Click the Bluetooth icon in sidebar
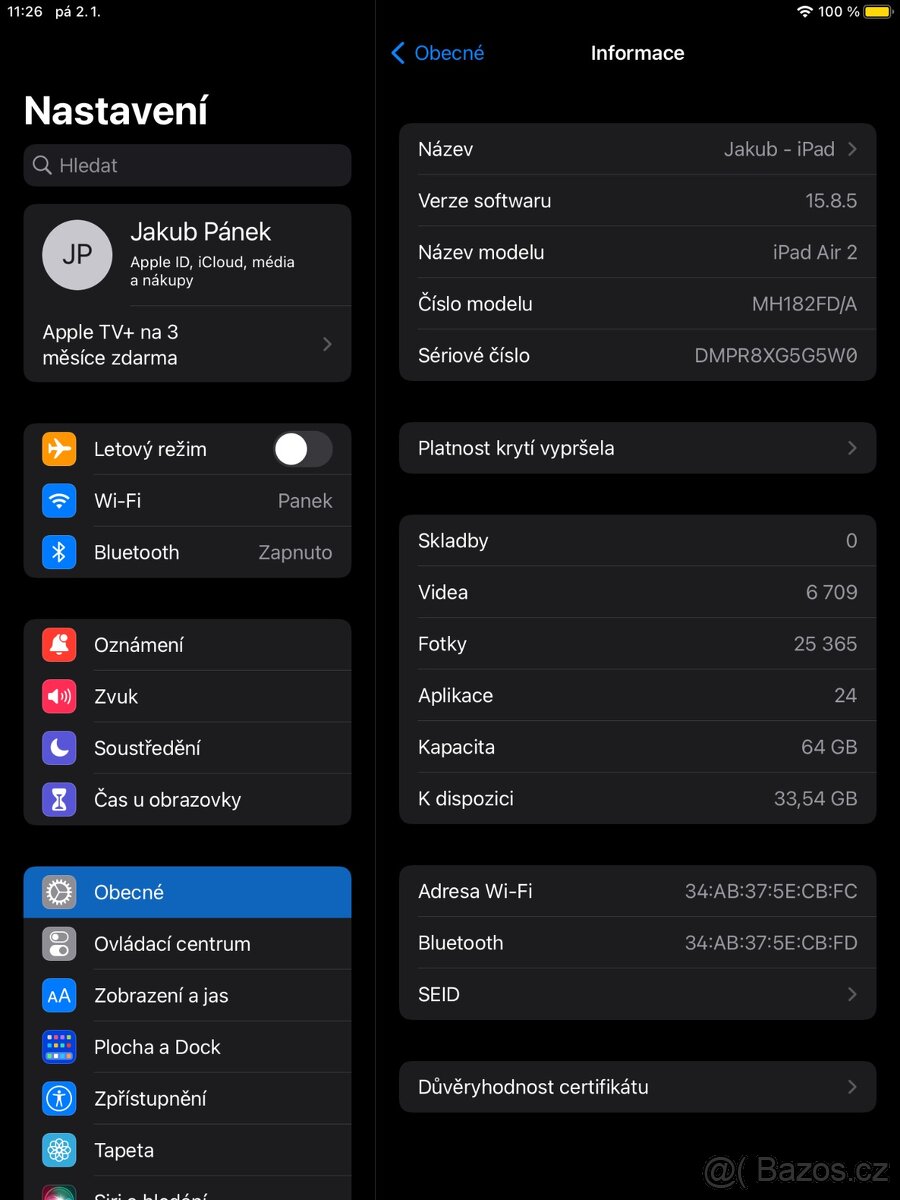The height and width of the screenshot is (1200, 900). pyautogui.click(x=59, y=552)
